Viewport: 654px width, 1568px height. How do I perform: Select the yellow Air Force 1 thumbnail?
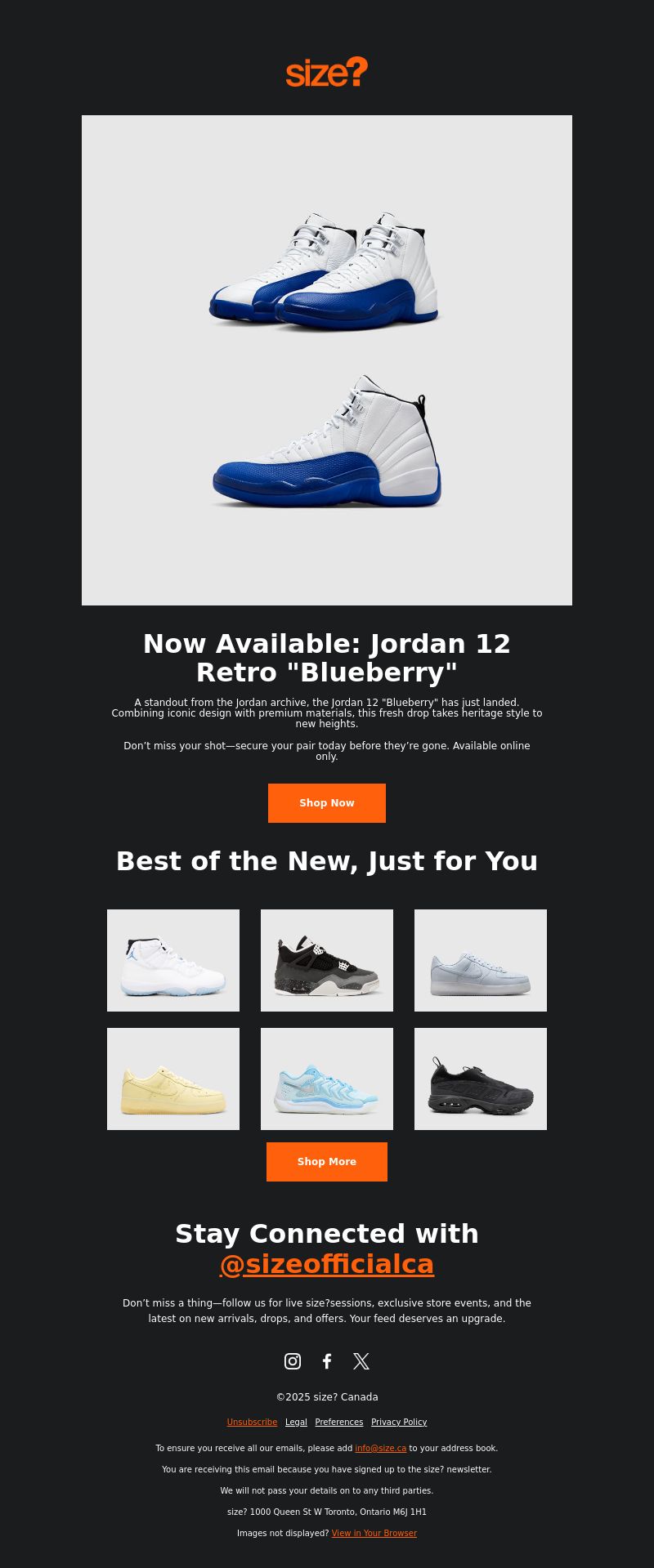click(x=173, y=1079)
